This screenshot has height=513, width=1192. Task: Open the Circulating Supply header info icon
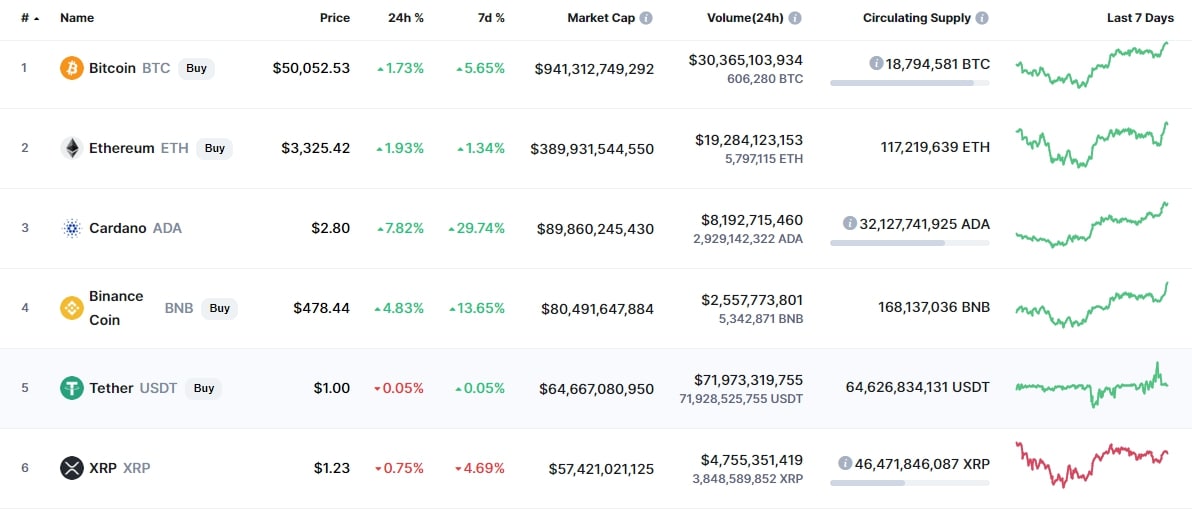982,18
